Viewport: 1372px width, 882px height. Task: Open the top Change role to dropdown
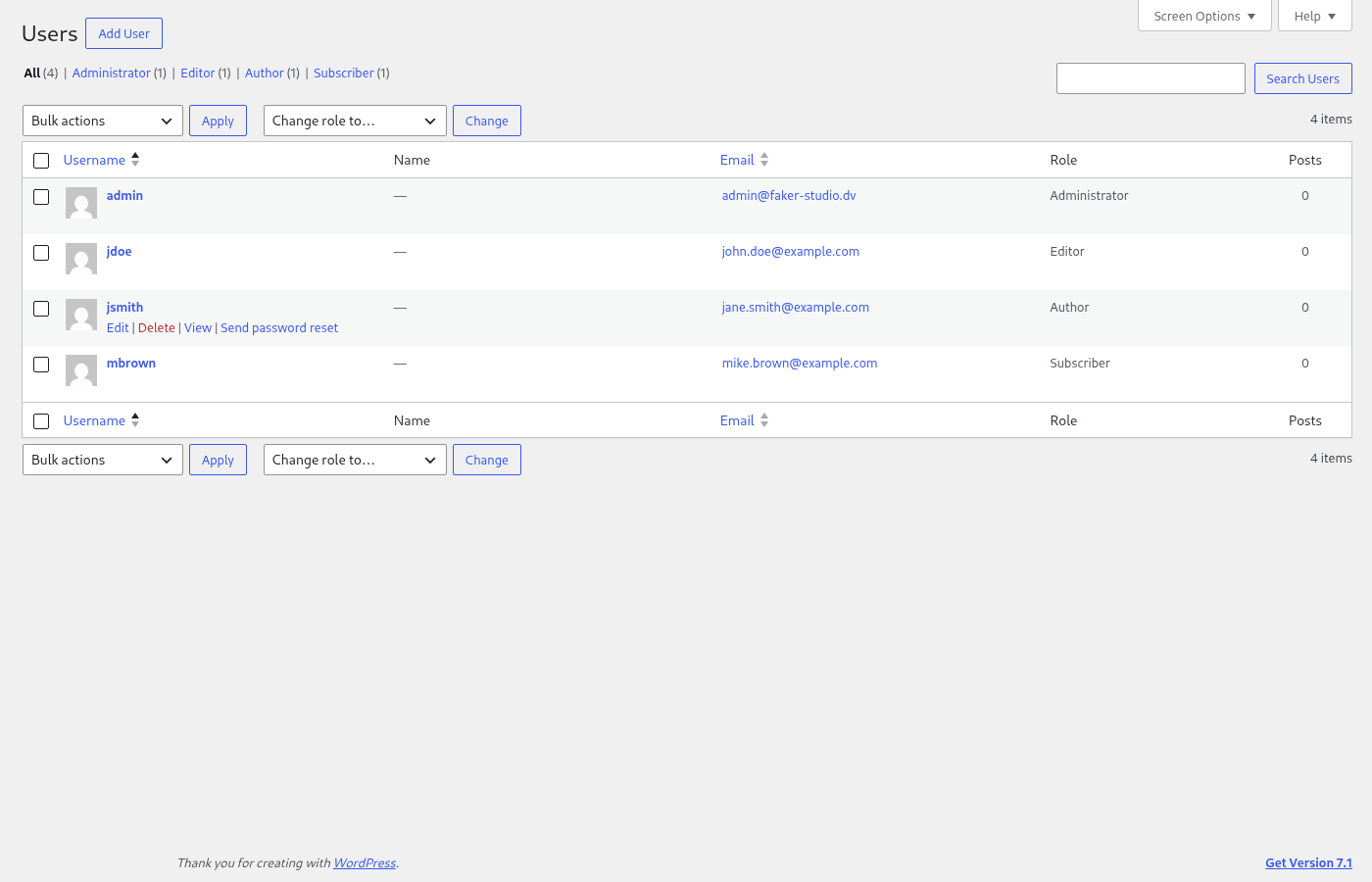(x=355, y=121)
